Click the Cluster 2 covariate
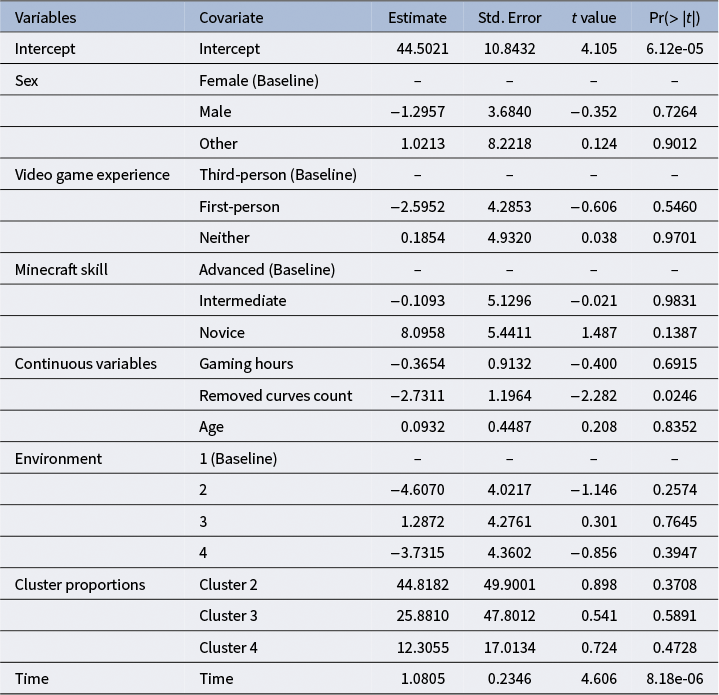The width and height of the screenshot is (719, 695). (x=228, y=585)
